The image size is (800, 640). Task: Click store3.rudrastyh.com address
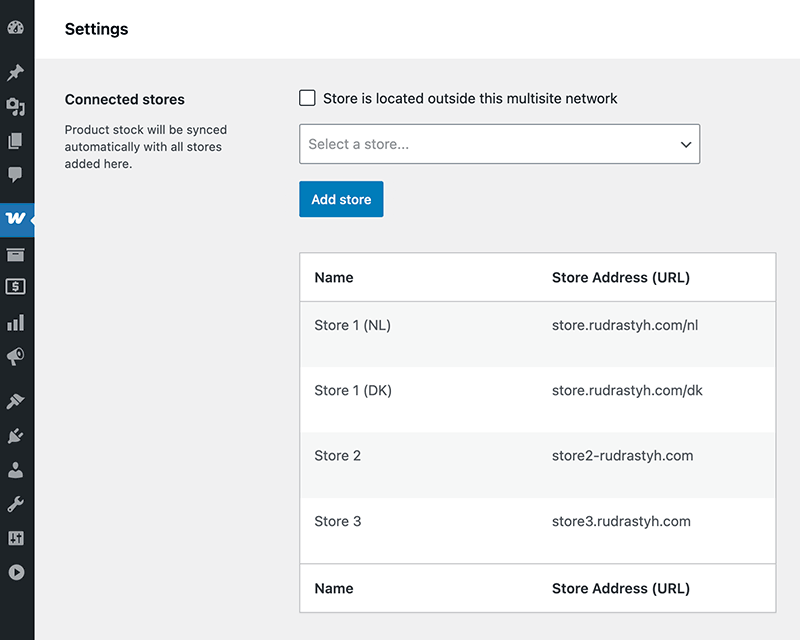(x=621, y=521)
